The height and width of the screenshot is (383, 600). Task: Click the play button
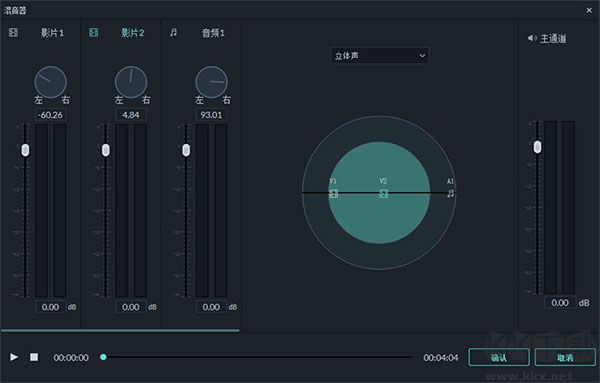[14, 357]
